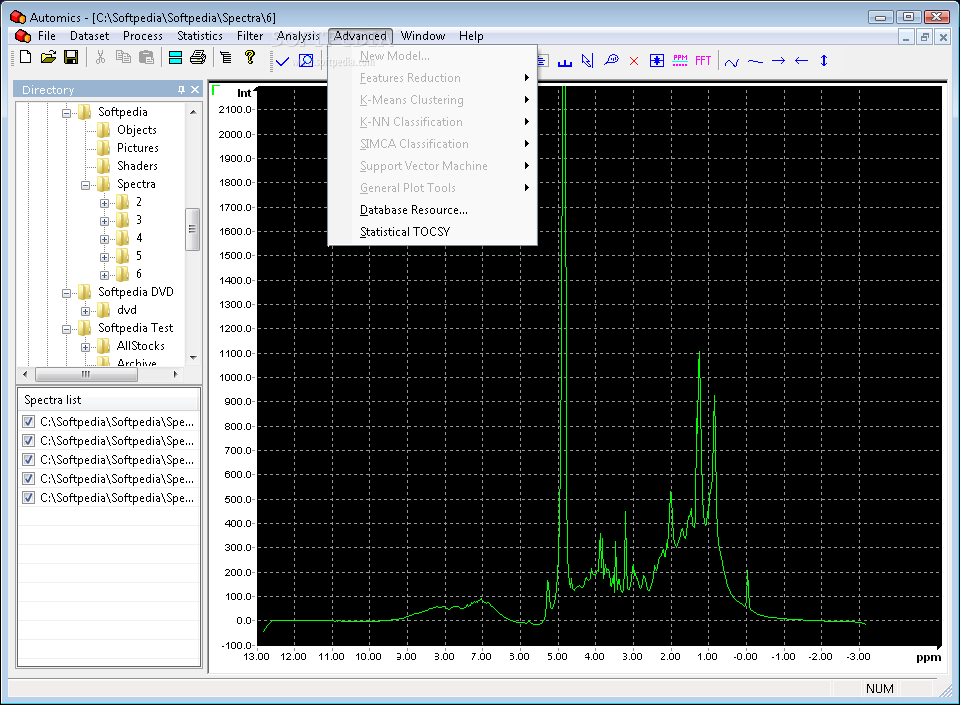960x705 pixels.
Task: Click the blue baseline bins icon
Action: pyautogui.click(x=564, y=61)
